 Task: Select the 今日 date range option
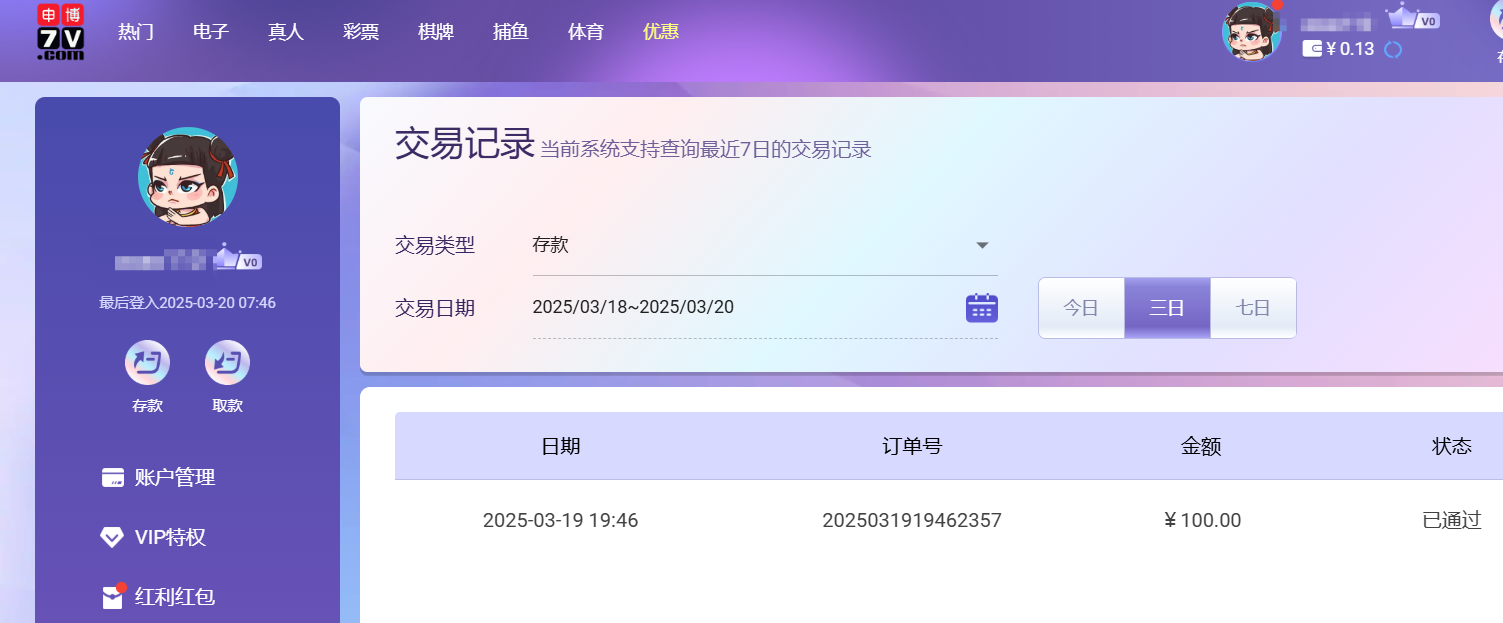point(1081,308)
